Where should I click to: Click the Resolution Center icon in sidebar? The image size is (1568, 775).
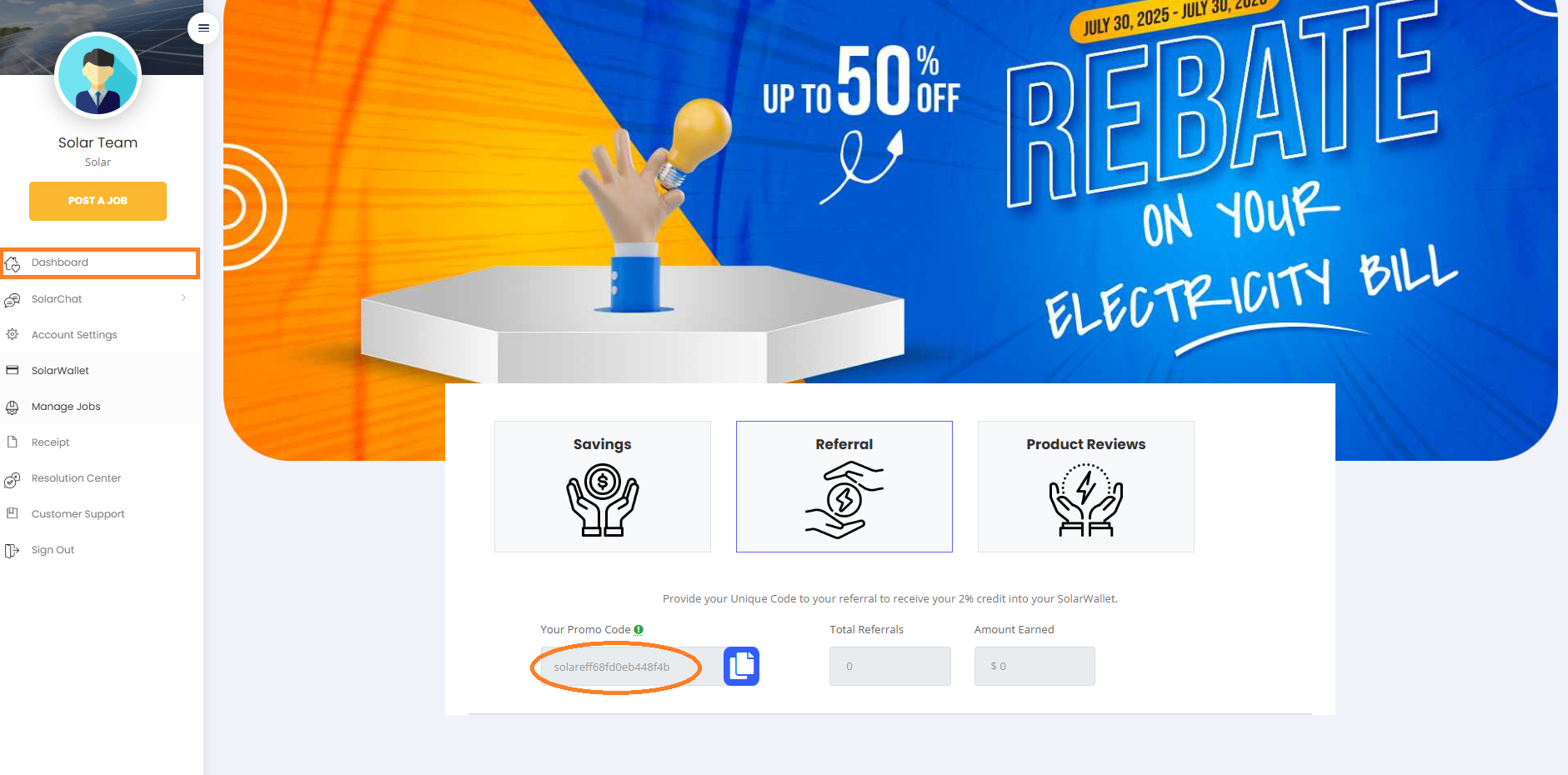[x=12, y=479]
